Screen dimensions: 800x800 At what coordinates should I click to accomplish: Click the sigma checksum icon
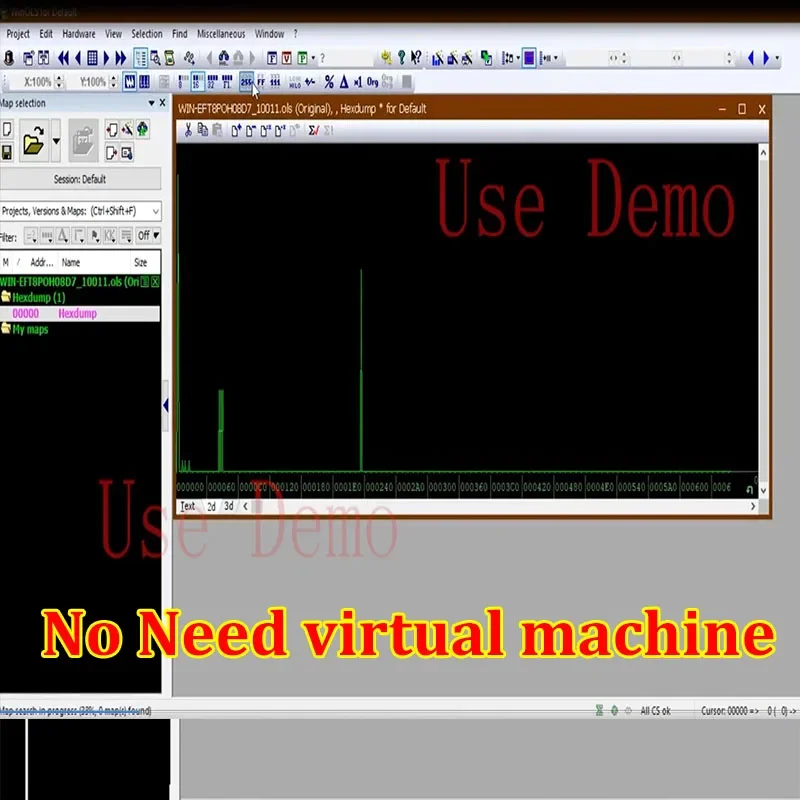click(313, 131)
